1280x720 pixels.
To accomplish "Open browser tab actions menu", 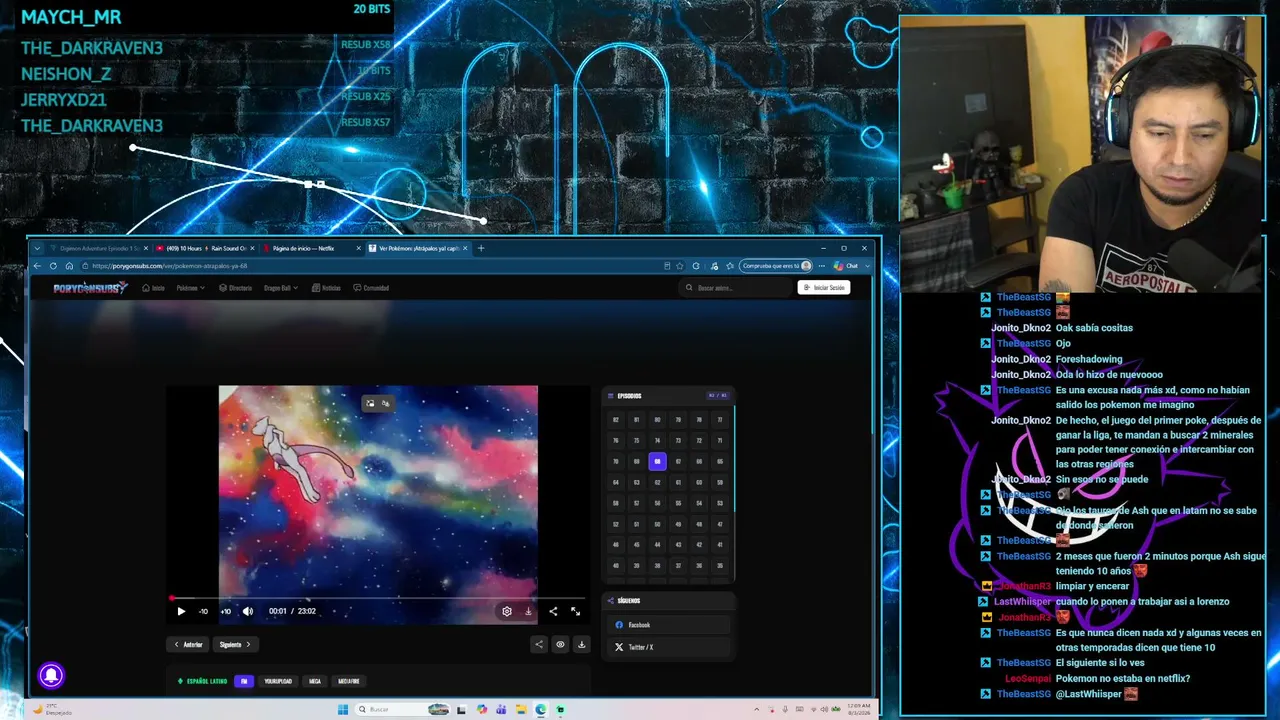I will [38, 248].
